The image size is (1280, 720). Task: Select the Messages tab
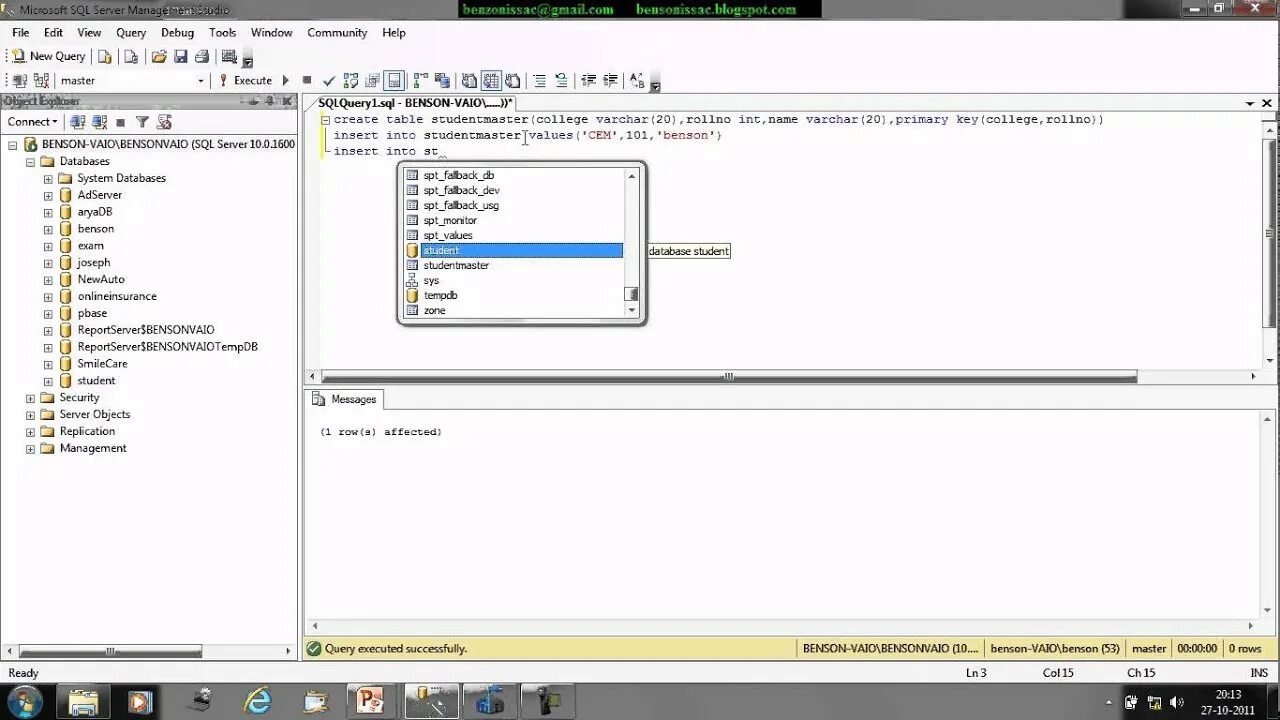pos(344,399)
